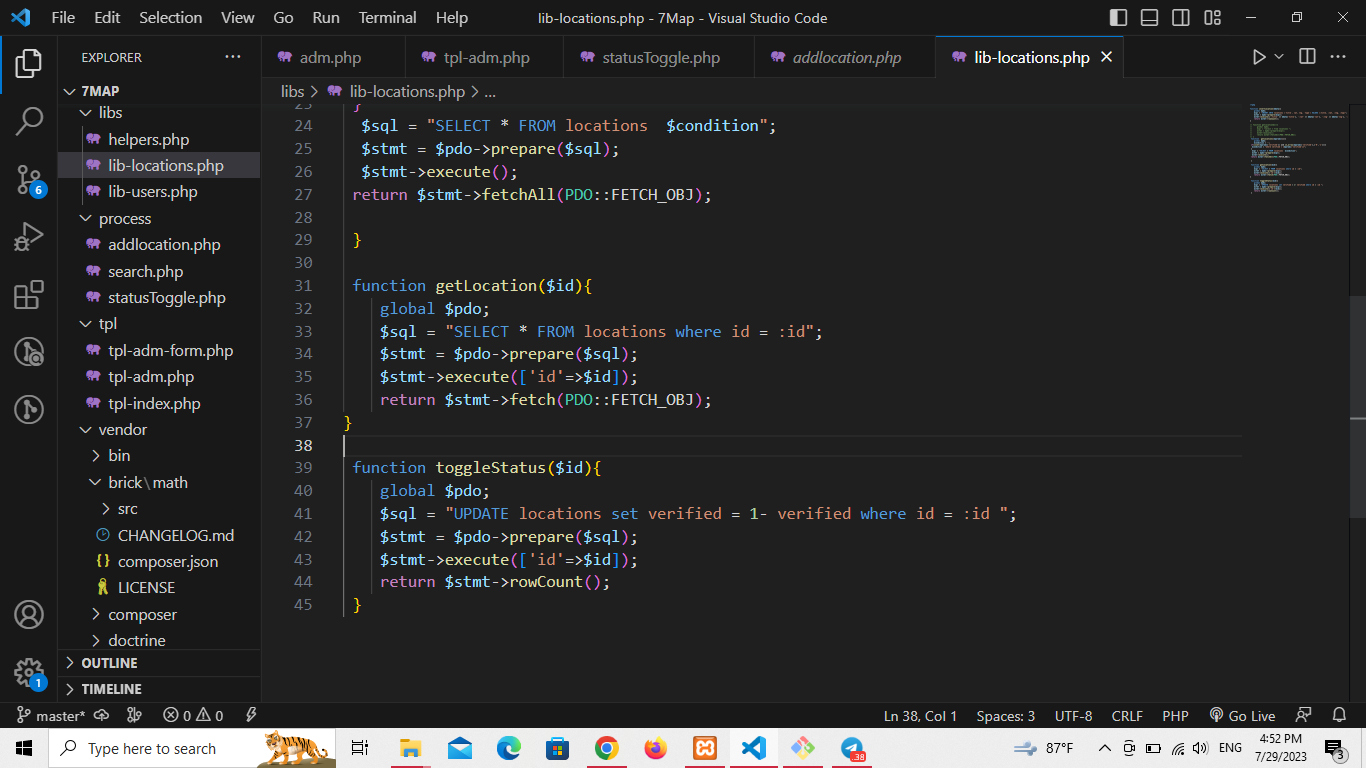
Task: Change language mode PHP in status bar
Action: point(1175,716)
